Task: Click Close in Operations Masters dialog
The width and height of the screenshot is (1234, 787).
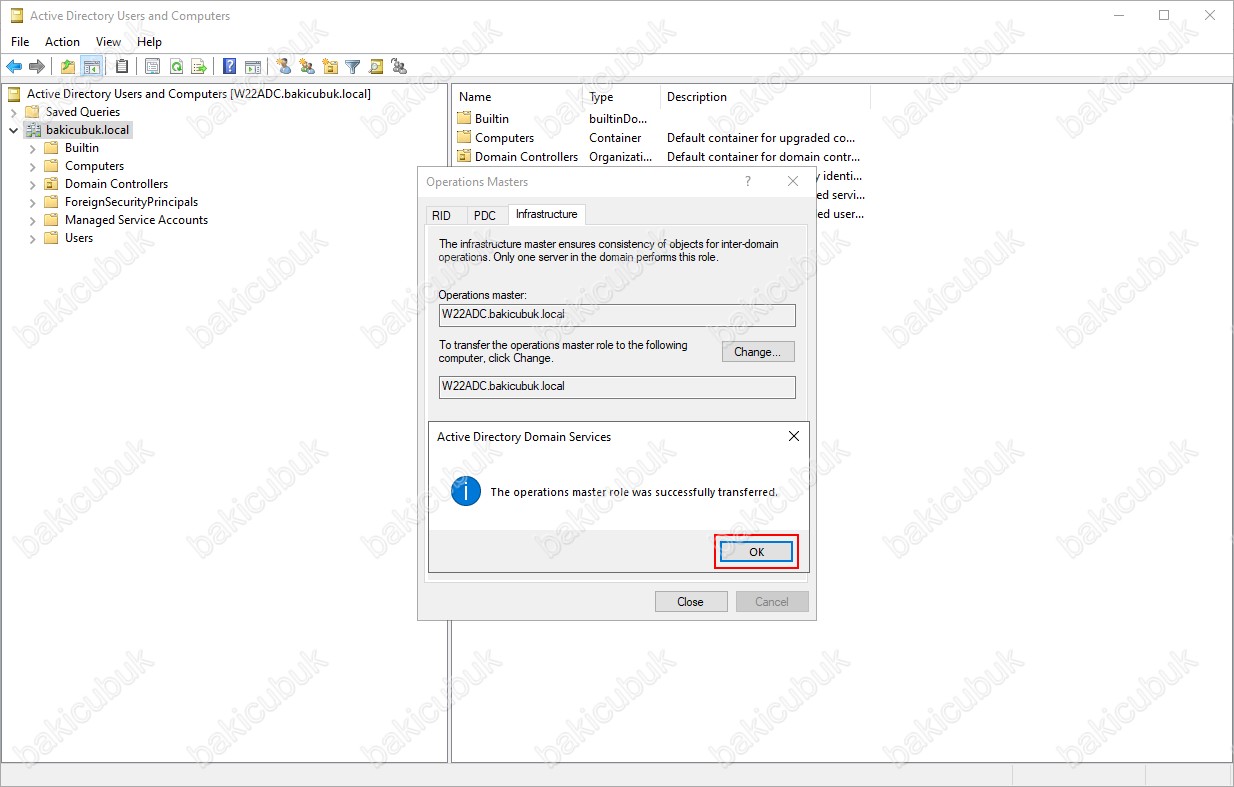Action: [690, 602]
